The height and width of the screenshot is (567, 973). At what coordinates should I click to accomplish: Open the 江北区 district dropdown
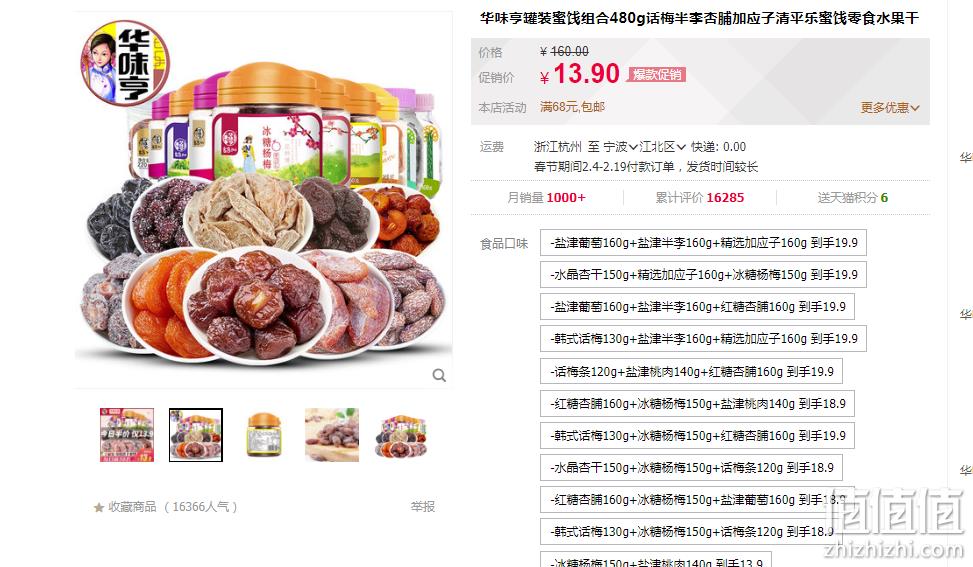pyautogui.click(x=662, y=147)
